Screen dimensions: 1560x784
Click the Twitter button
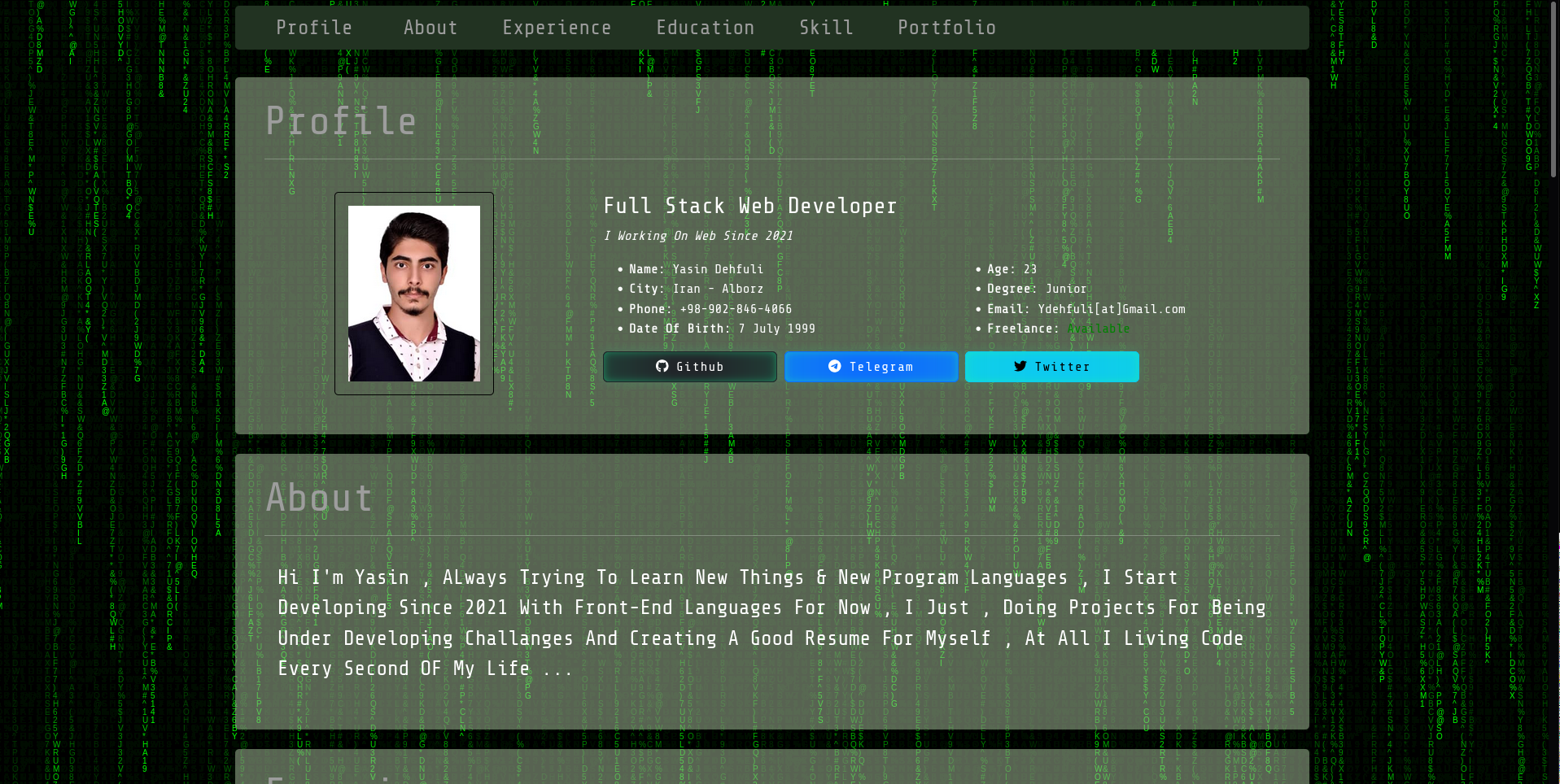(x=1052, y=367)
